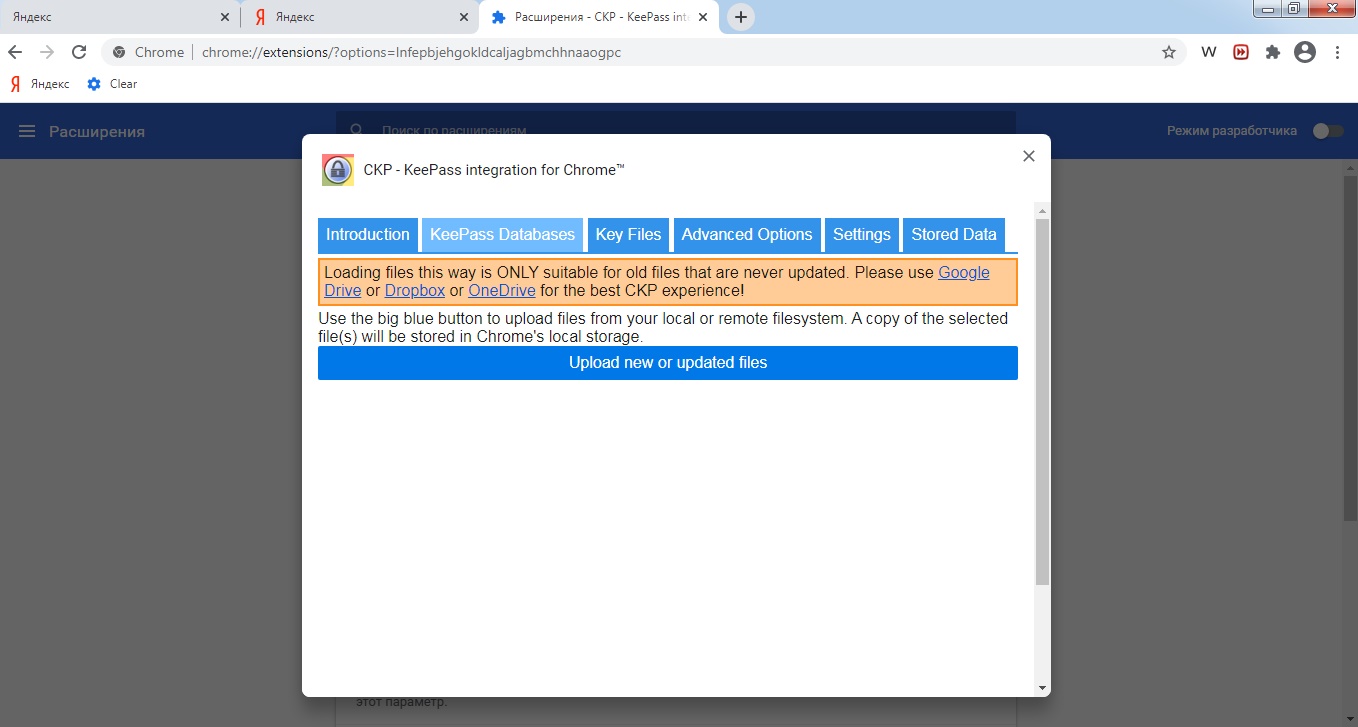
Task: Switch to the Introduction tab
Action: [367, 235]
